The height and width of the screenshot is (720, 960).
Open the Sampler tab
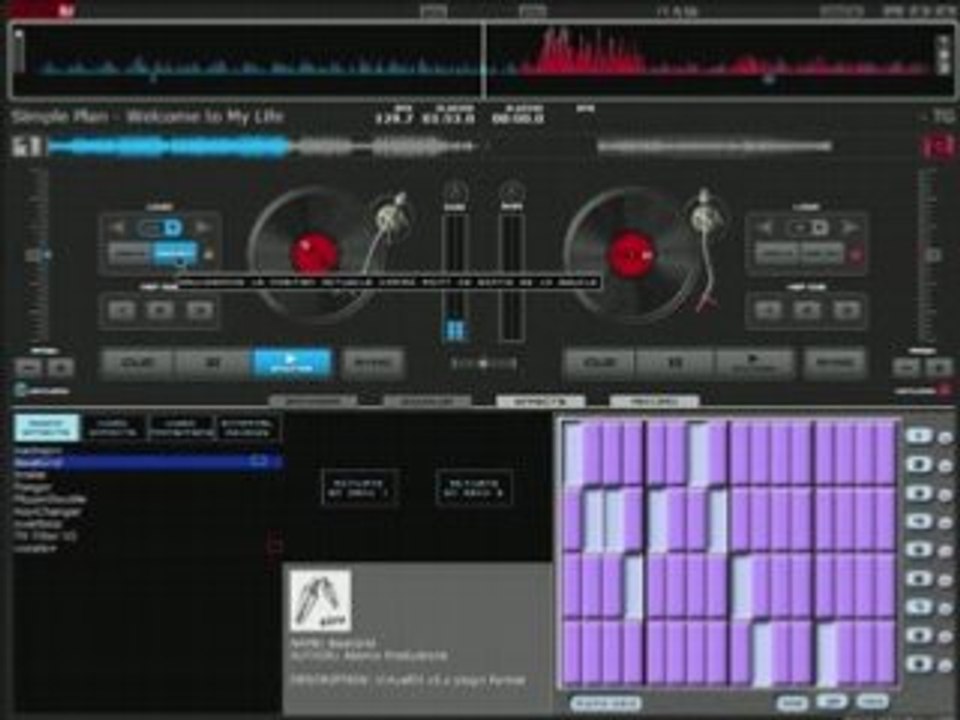427,402
